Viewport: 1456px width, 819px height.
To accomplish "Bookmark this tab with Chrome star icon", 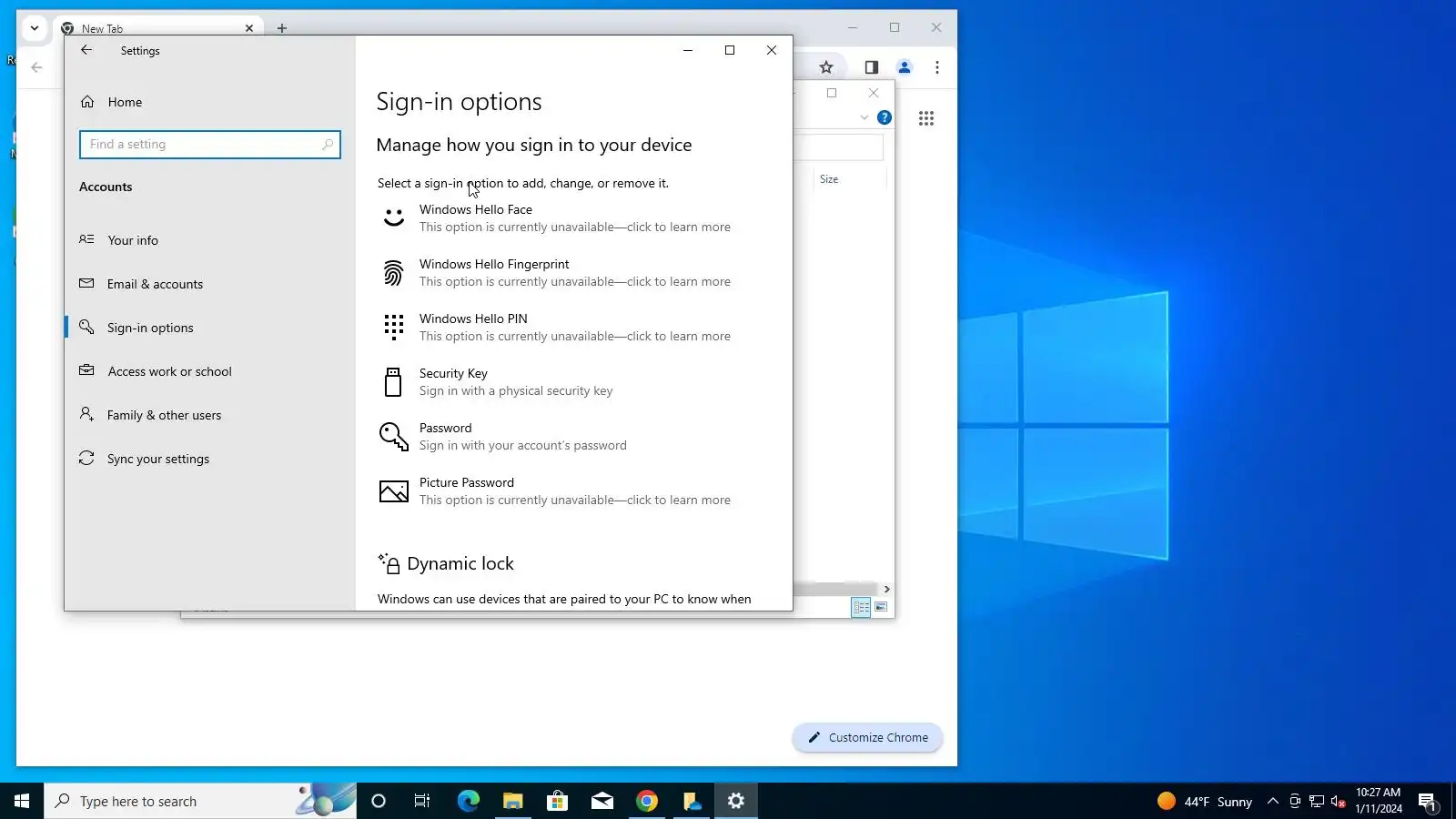I will point(826,67).
